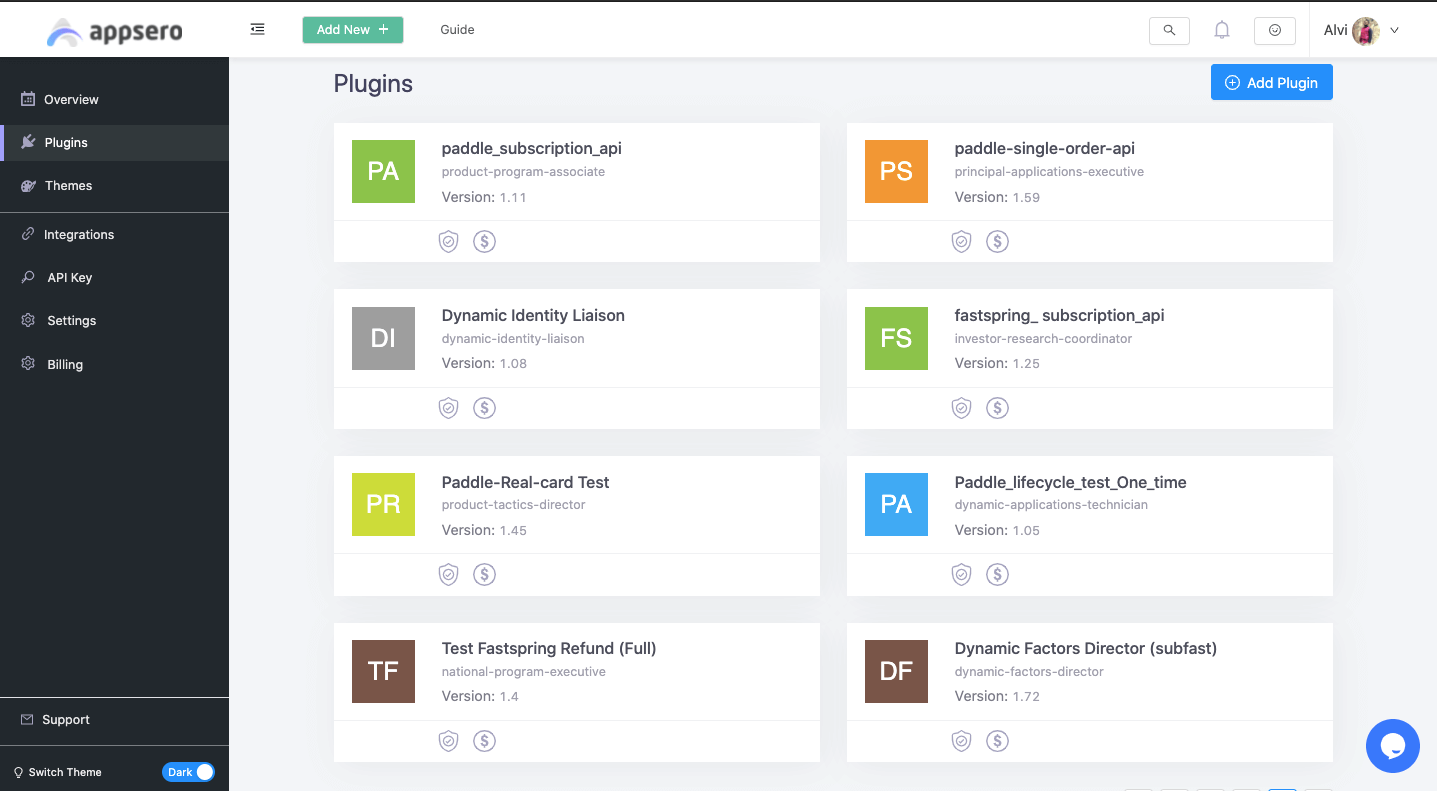Image resolution: width=1437 pixels, height=791 pixels.
Task: Open the Guide link
Action: [457, 30]
